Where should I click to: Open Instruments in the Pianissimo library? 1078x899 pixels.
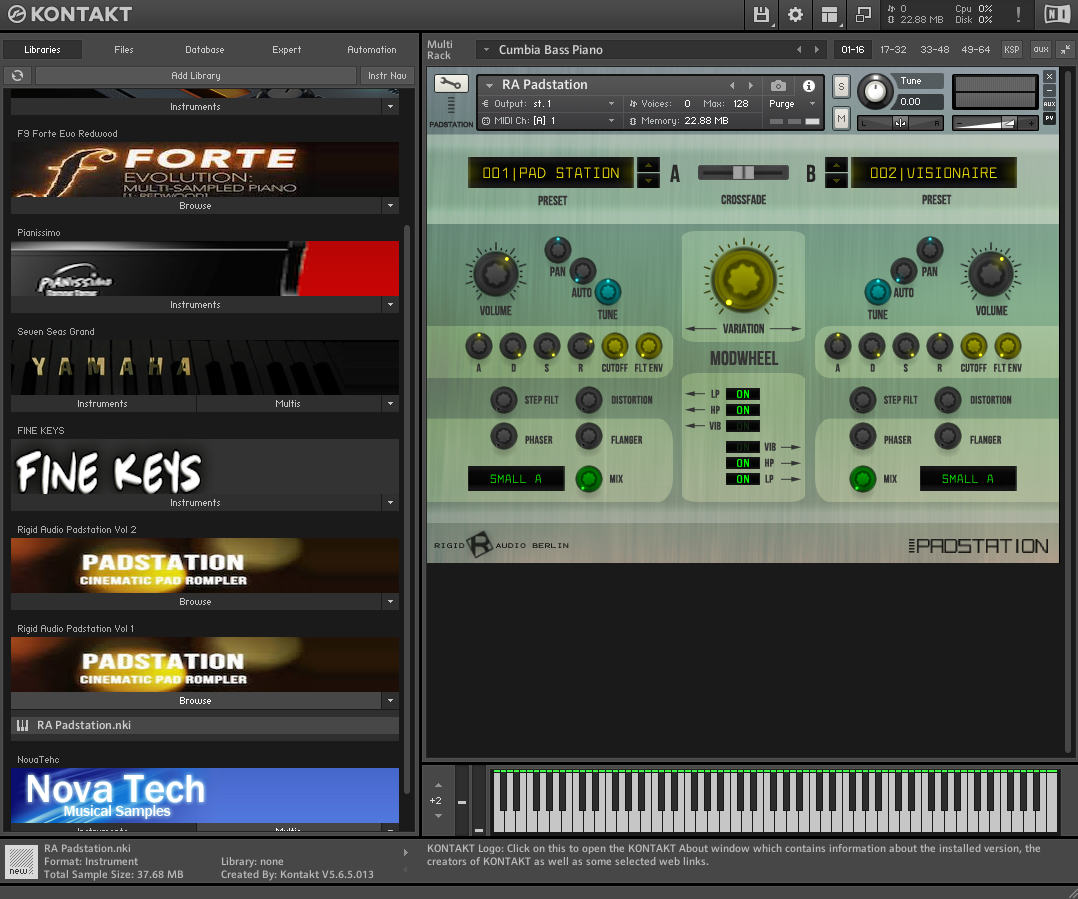tap(195, 304)
